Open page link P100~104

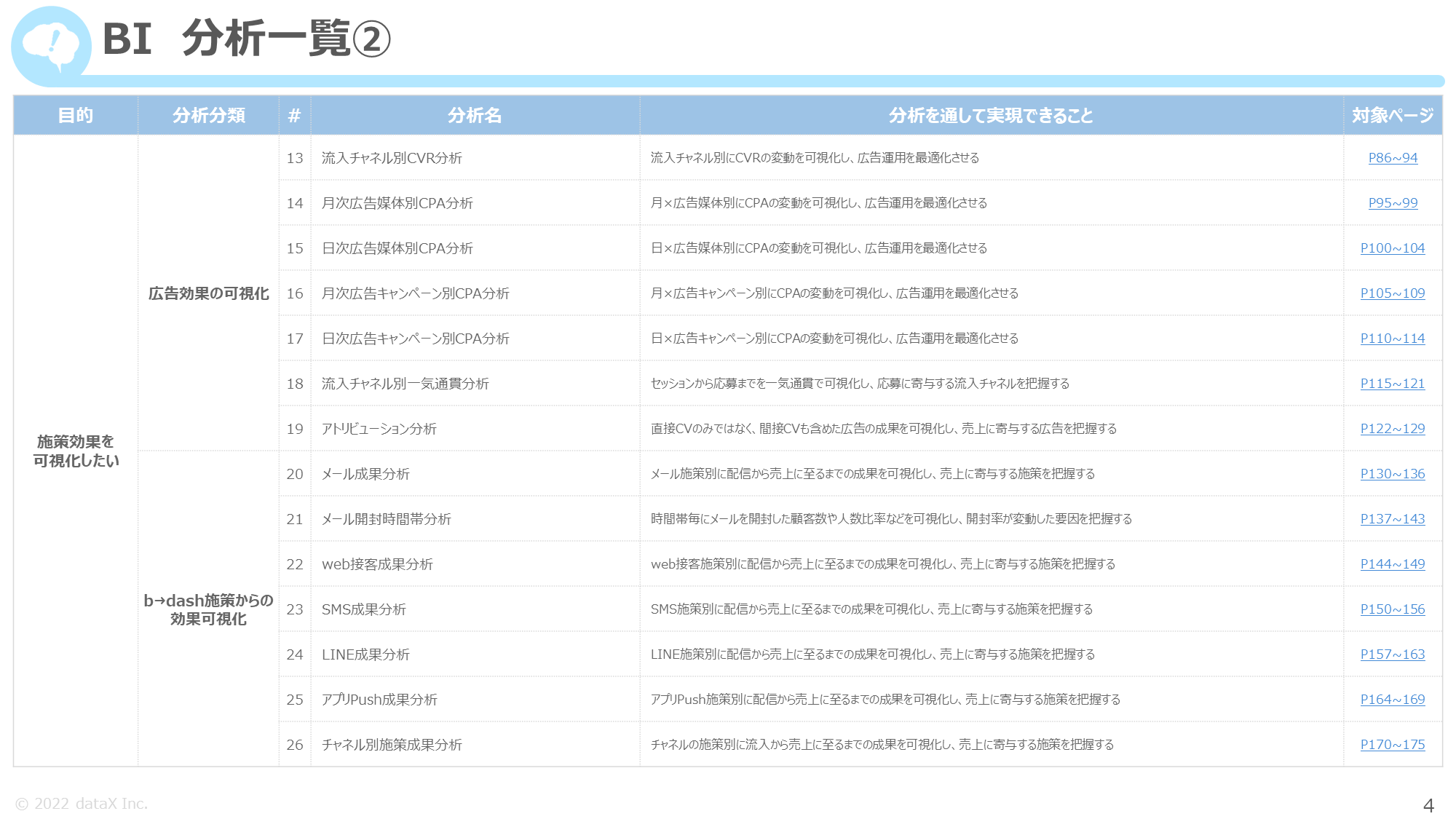tap(1393, 248)
